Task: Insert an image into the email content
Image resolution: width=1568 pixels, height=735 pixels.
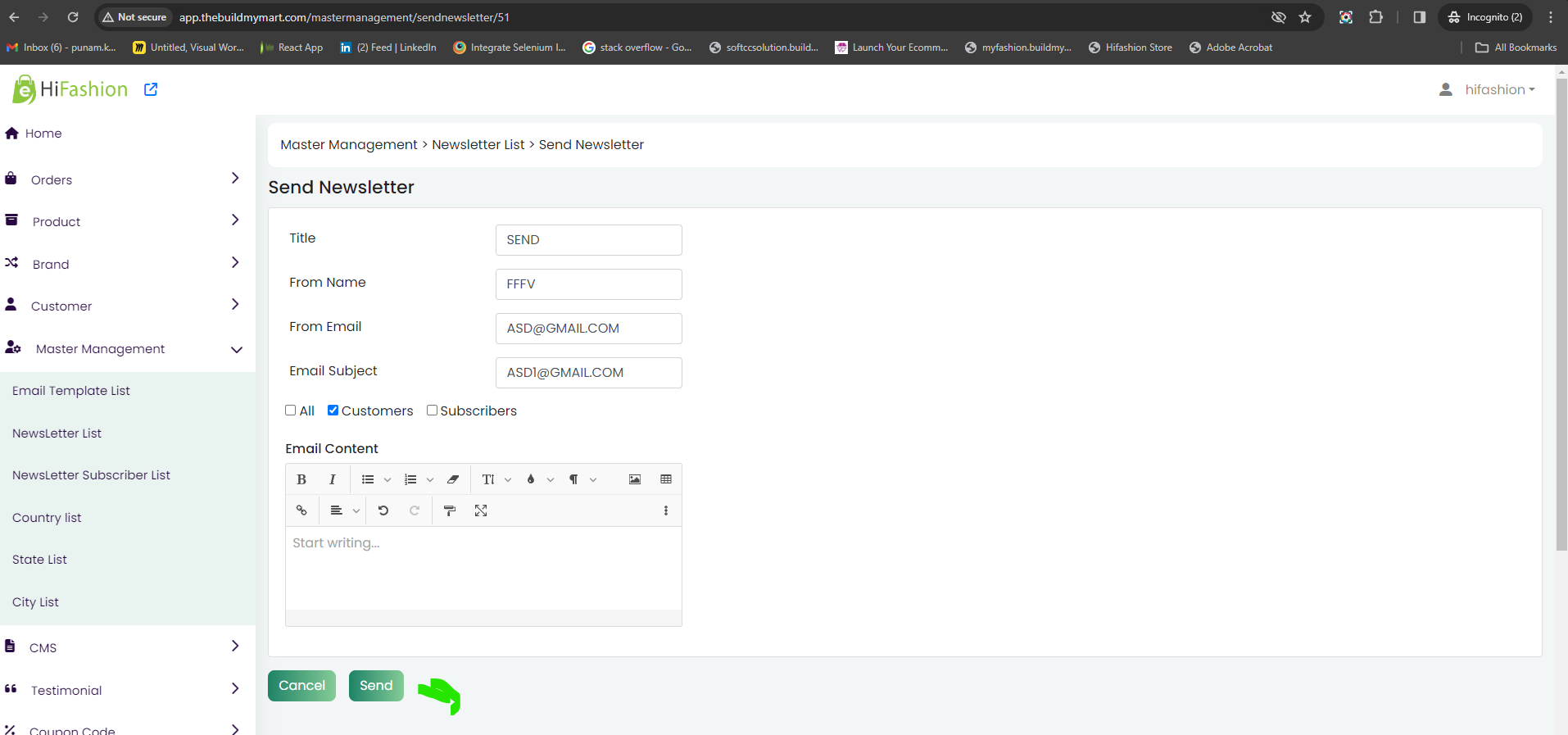Action: tap(635, 479)
